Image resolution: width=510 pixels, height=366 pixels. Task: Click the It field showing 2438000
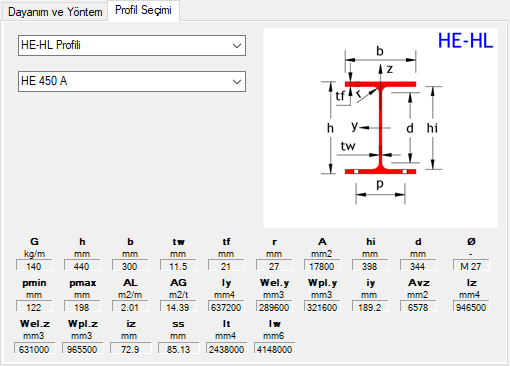[226, 349]
